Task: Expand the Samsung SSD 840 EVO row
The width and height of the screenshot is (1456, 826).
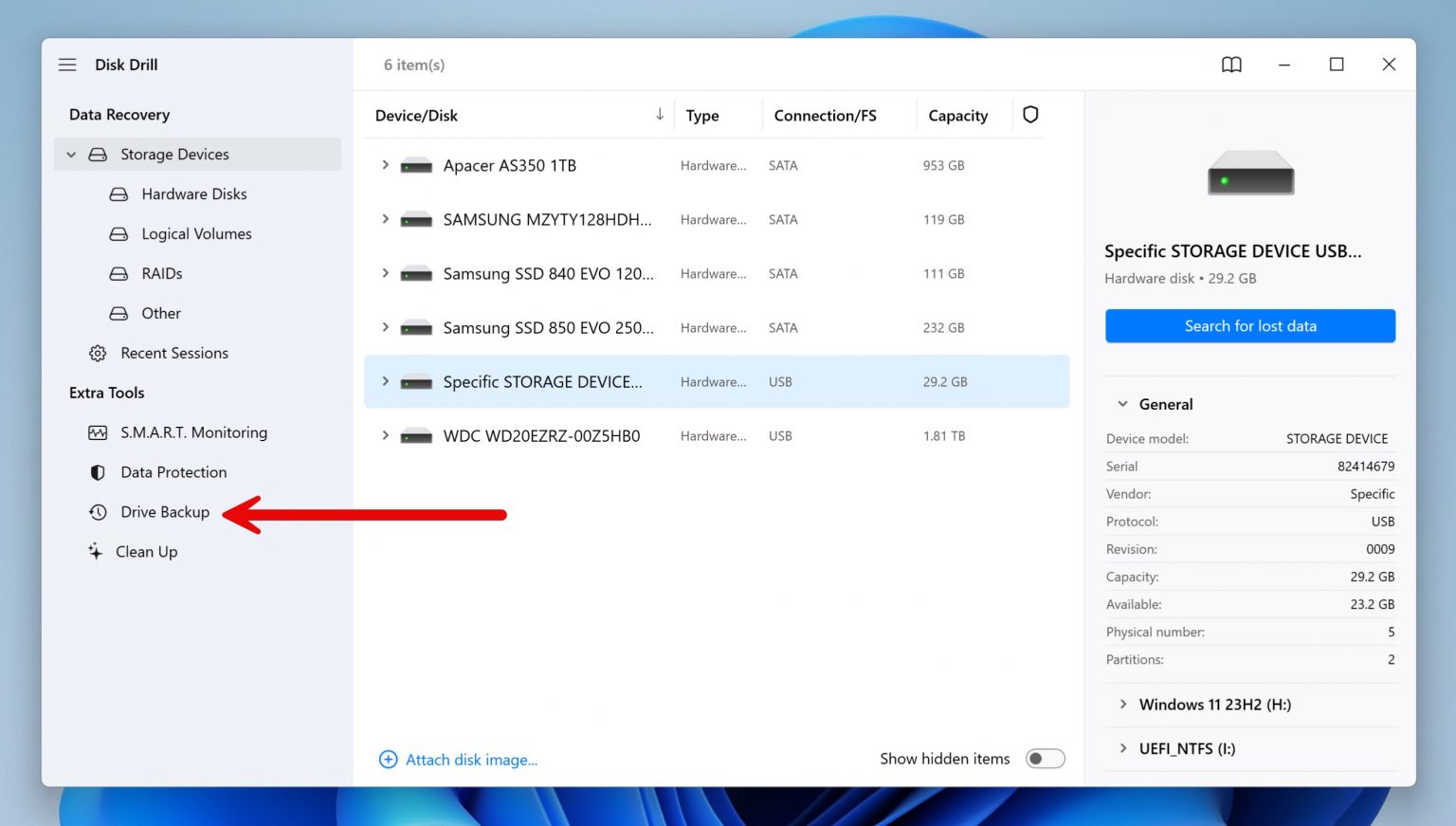Action: click(x=385, y=273)
